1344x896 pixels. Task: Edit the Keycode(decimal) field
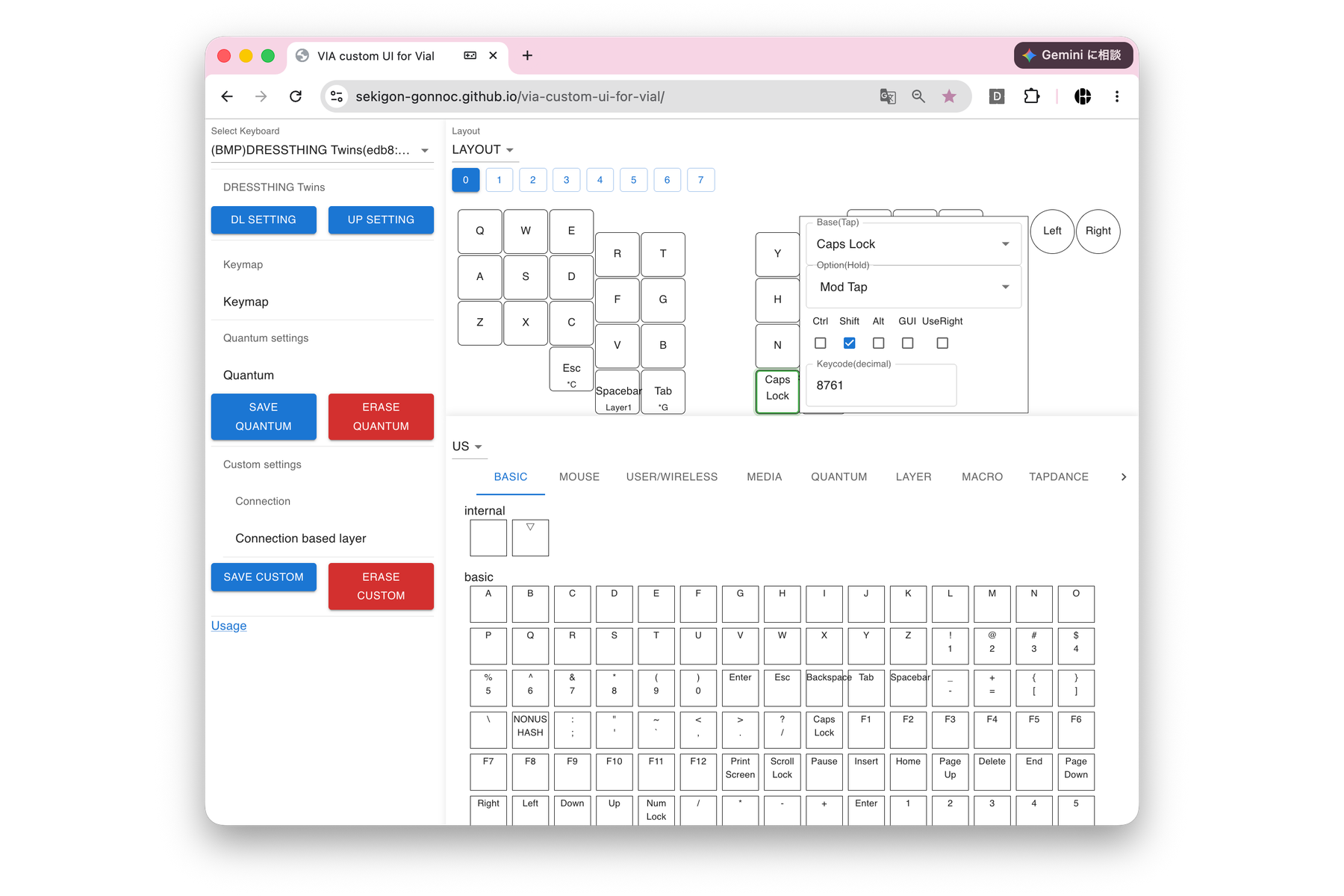(882, 385)
